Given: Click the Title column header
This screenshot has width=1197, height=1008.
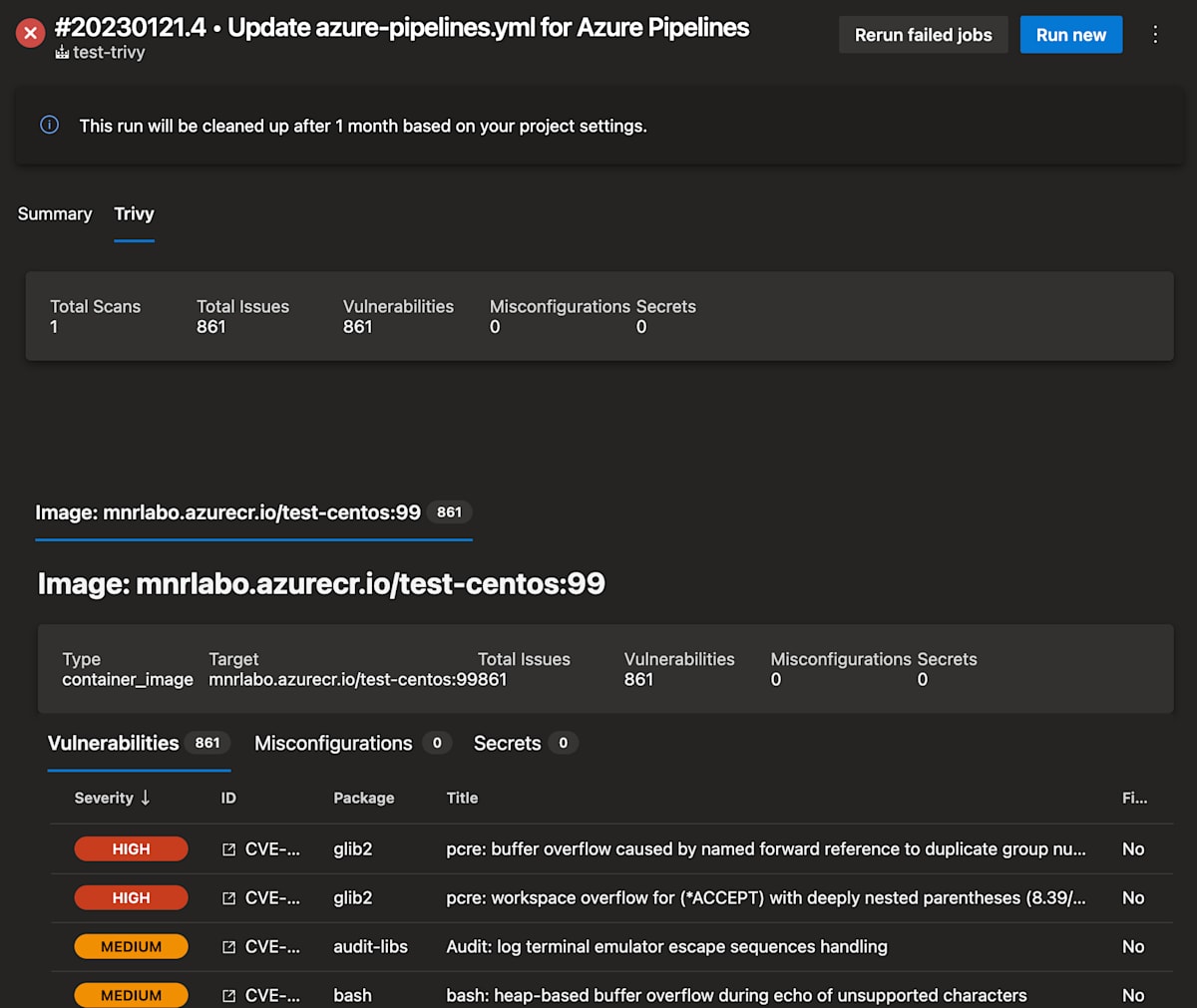Looking at the screenshot, I should (462, 798).
